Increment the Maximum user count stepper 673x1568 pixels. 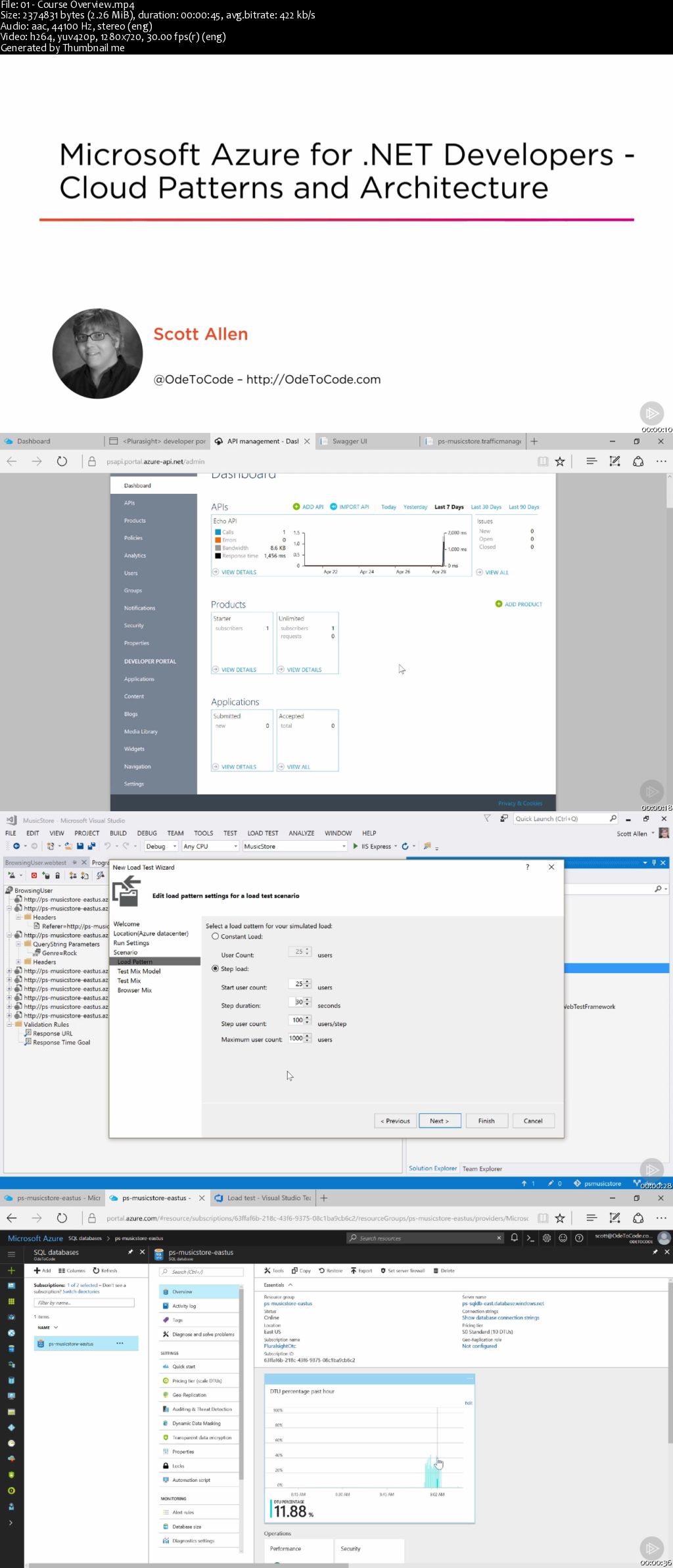308,1036
